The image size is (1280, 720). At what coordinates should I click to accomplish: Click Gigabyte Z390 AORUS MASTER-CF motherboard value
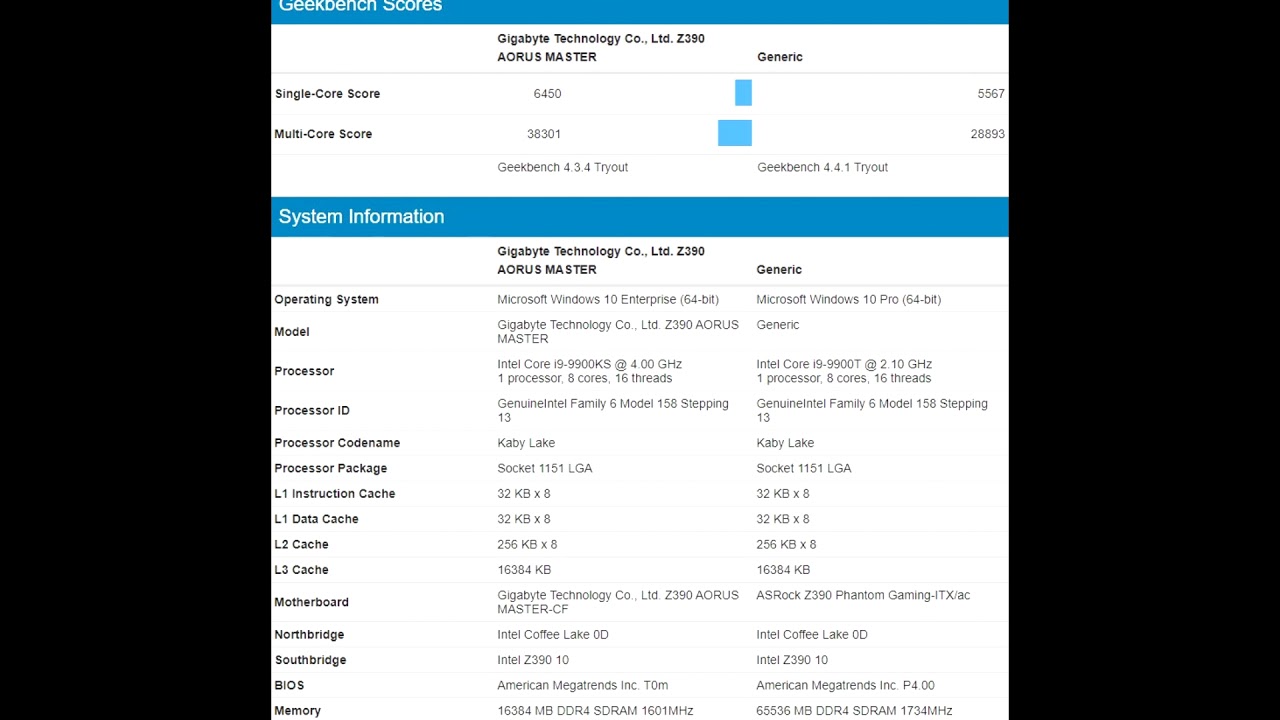[x=618, y=602]
